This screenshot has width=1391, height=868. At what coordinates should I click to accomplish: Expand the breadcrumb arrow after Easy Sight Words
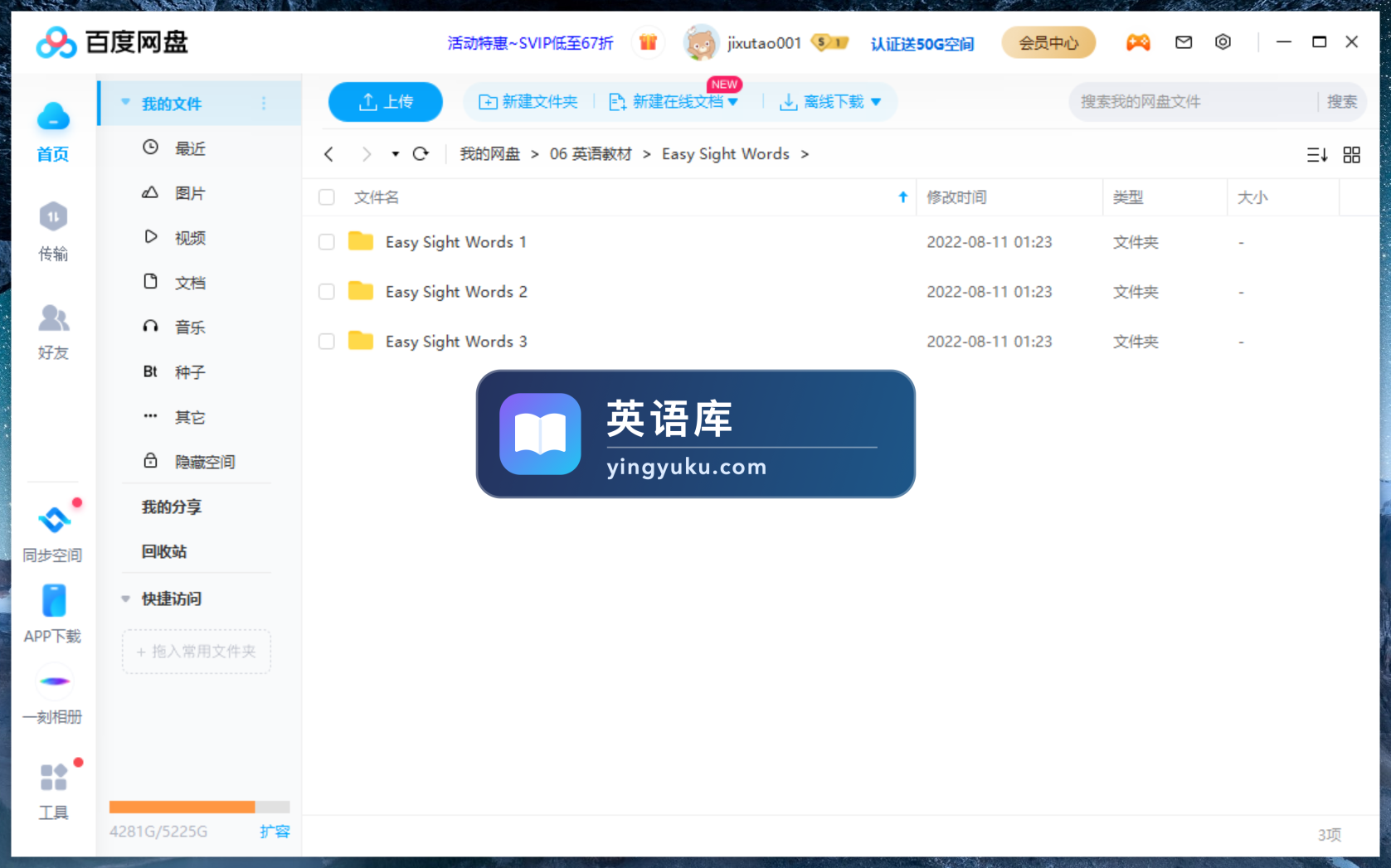tap(805, 154)
